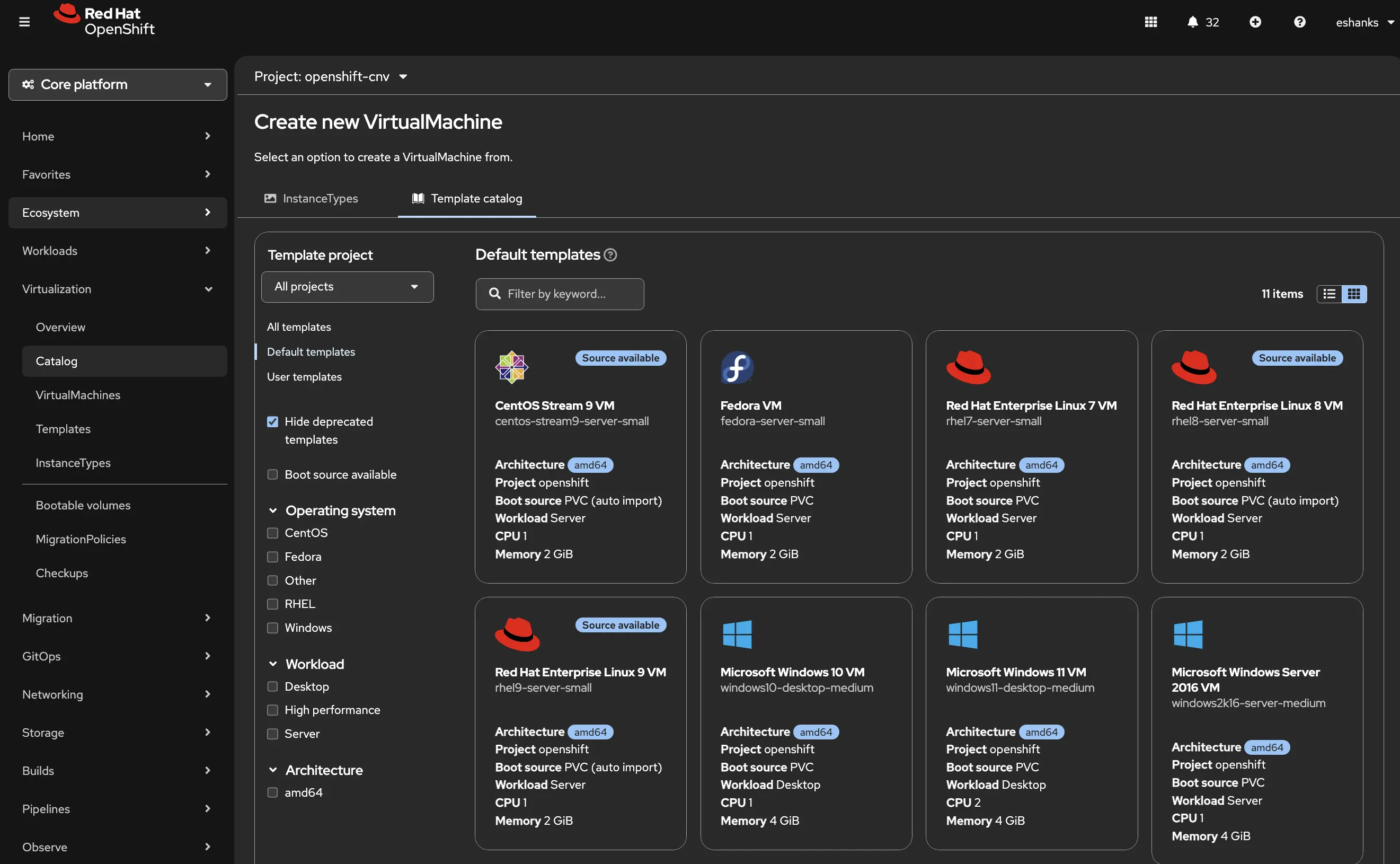1400x864 pixels.
Task: Open the Fedora VM template title
Action: pyautogui.click(x=750, y=405)
